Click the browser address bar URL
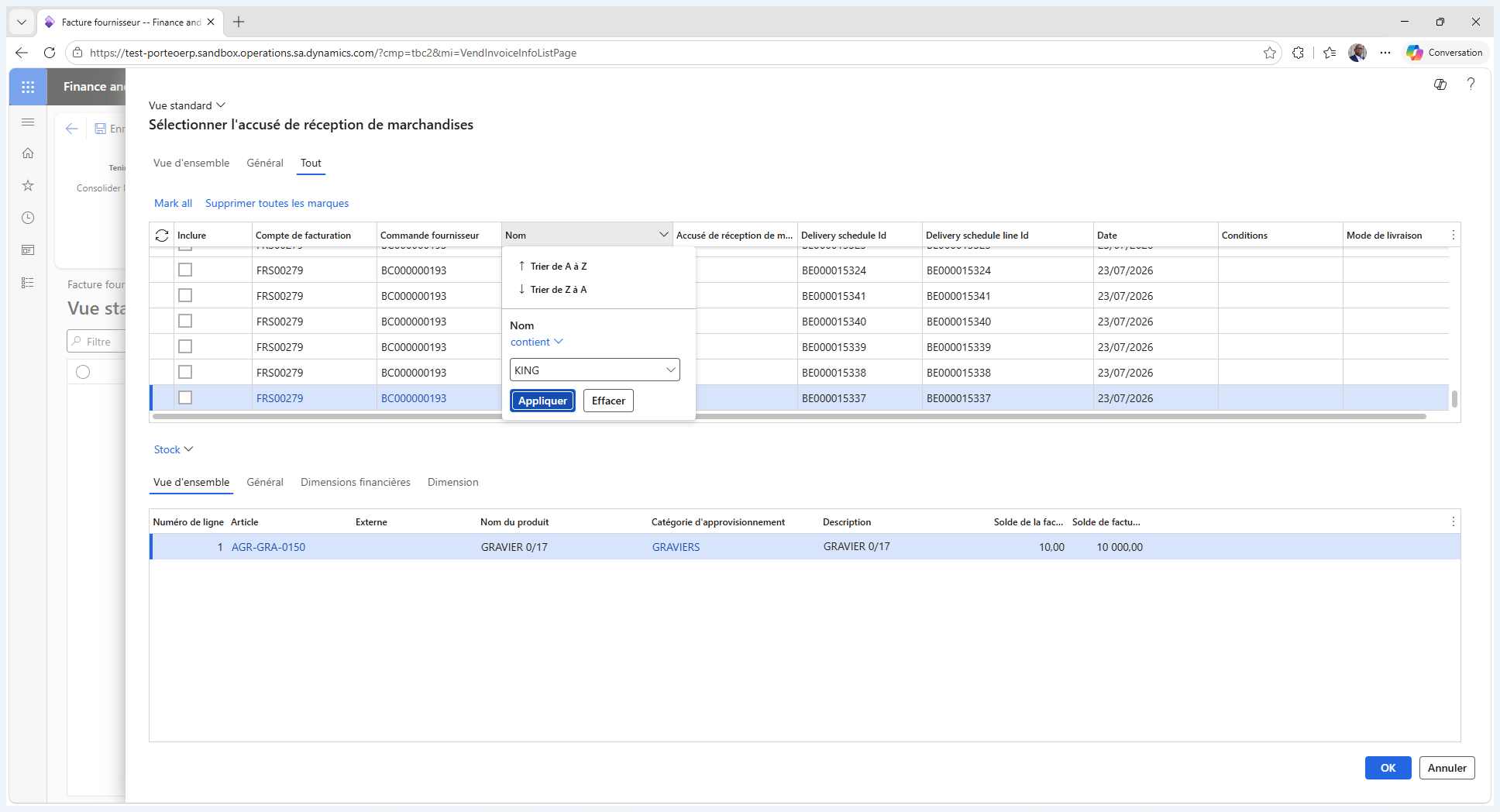This screenshot has width=1500, height=812. 333,53
